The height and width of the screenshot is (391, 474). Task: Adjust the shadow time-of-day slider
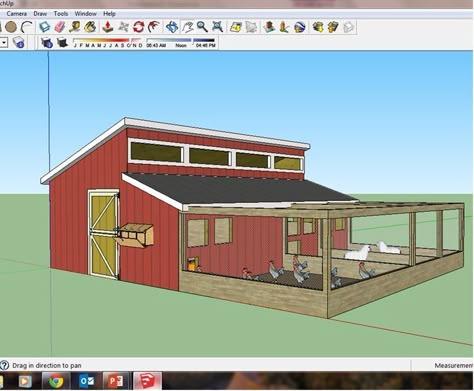click(181, 41)
